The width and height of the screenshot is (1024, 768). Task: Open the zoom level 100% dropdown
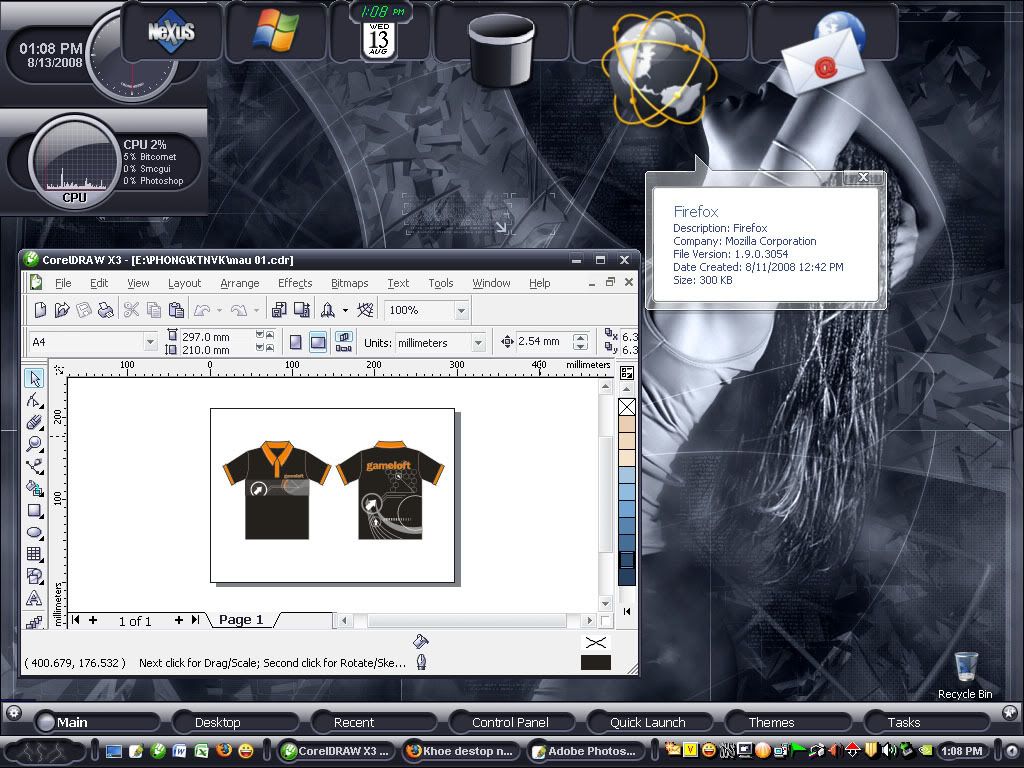tap(461, 311)
